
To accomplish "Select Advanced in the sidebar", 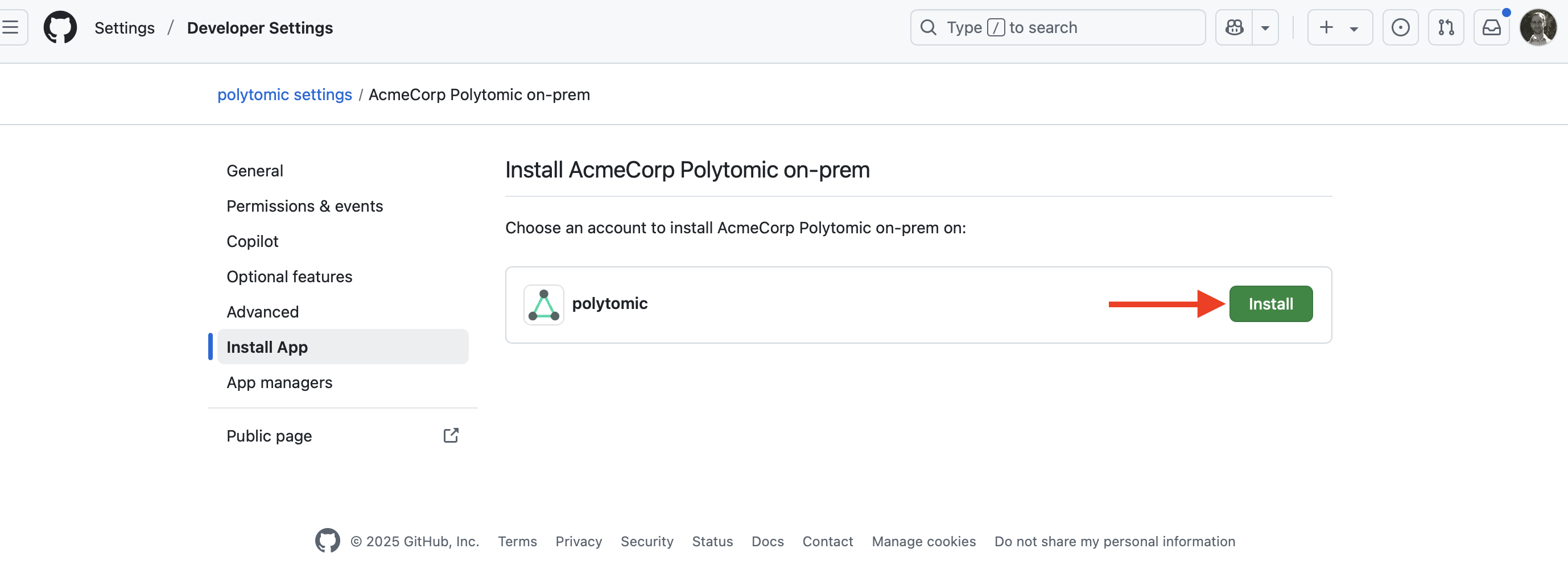I will pos(343,312).
